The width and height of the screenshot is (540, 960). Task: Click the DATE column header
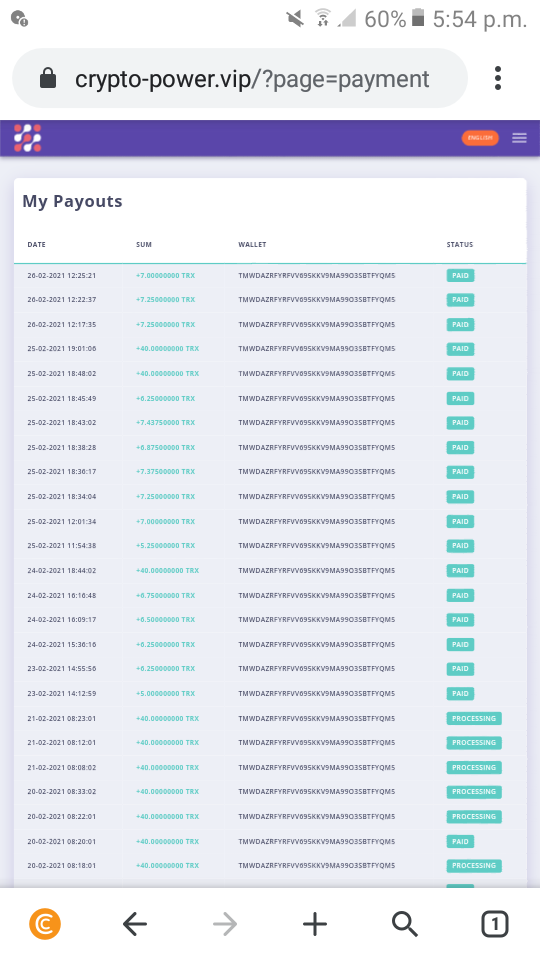pyautogui.click(x=36, y=244)
